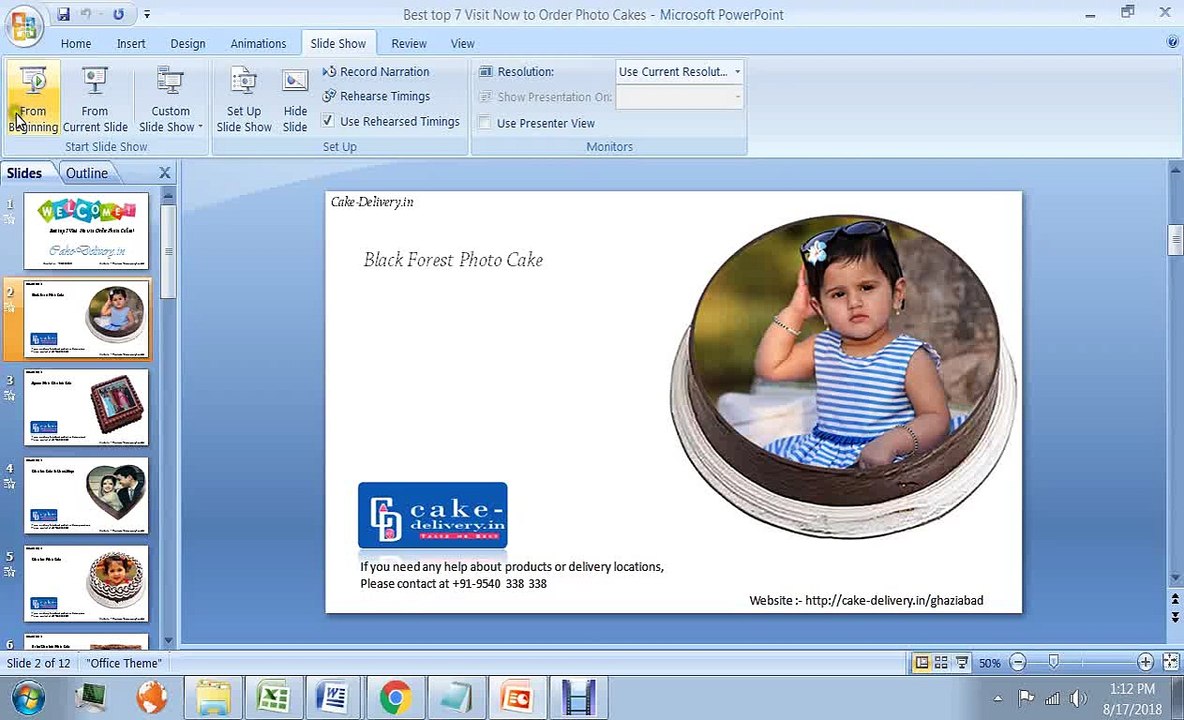This screenshot has height=720, width=1184.
Task: Switch to the Animations tab
Action: coord(258,44)
